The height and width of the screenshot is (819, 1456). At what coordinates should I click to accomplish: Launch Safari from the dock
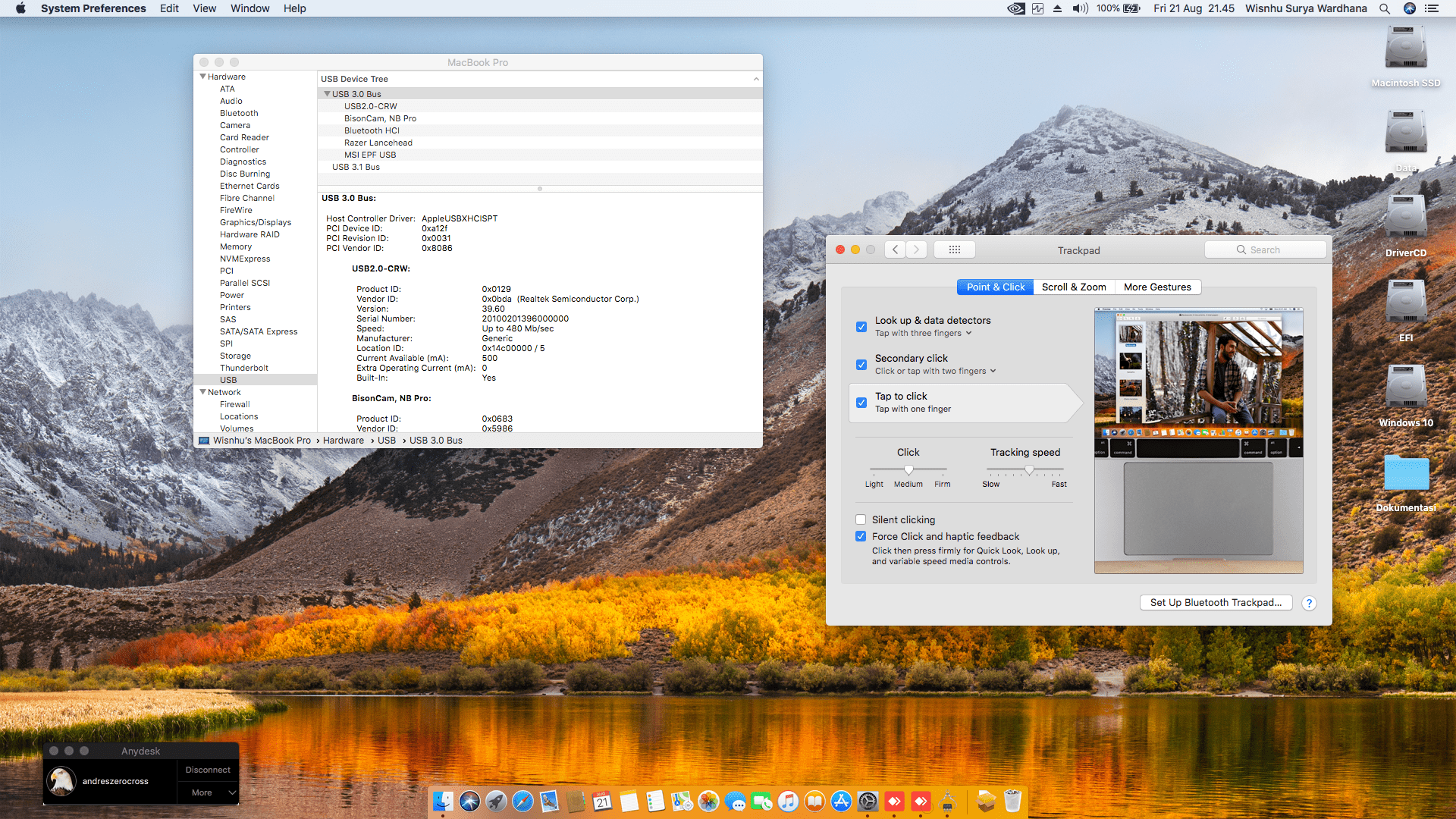tap(522, 801)
